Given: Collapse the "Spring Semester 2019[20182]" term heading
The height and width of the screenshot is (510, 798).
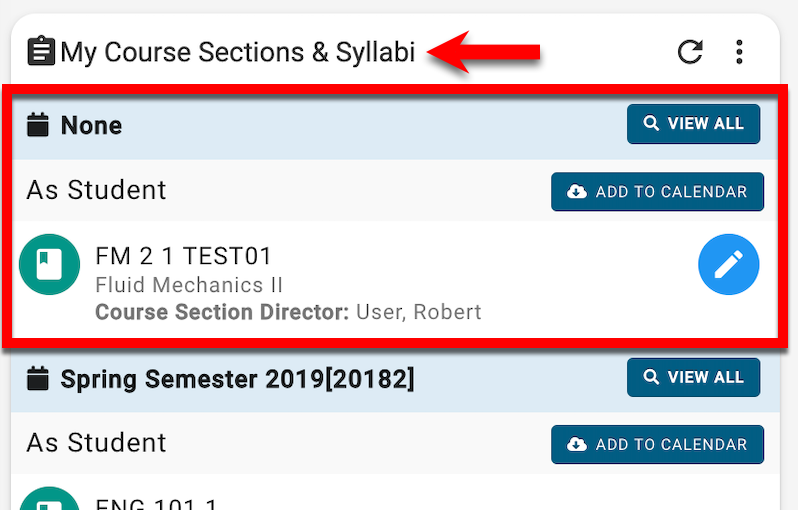Looking at the screenshot, I should pos(237,379).
